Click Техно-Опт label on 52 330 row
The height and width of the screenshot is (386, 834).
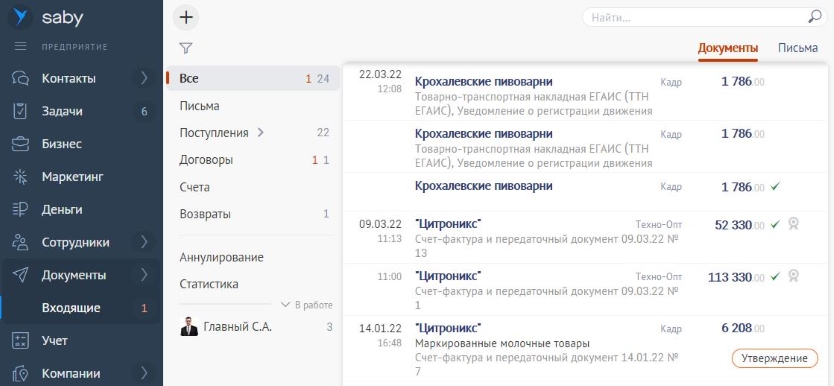tap(658, 225)
